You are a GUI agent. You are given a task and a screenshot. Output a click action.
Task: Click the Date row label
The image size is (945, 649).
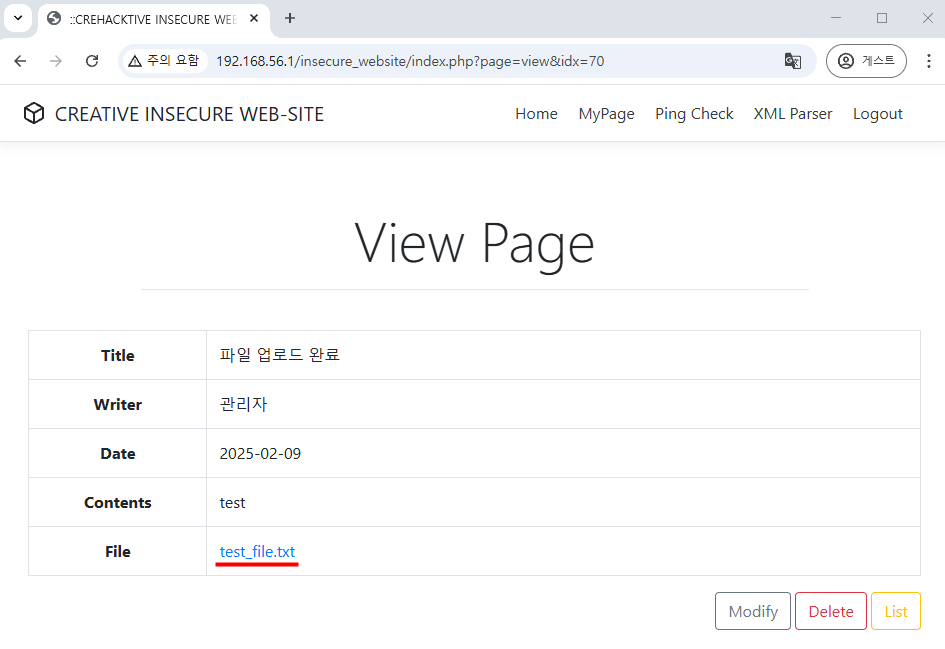tap(118, 454)
